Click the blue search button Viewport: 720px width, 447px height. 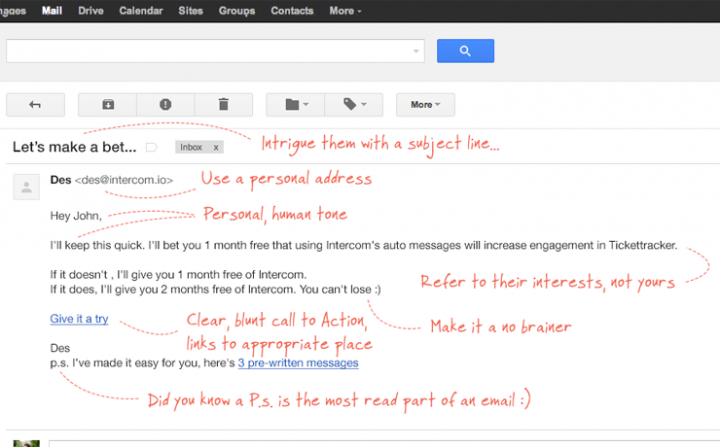coord(465,51)
